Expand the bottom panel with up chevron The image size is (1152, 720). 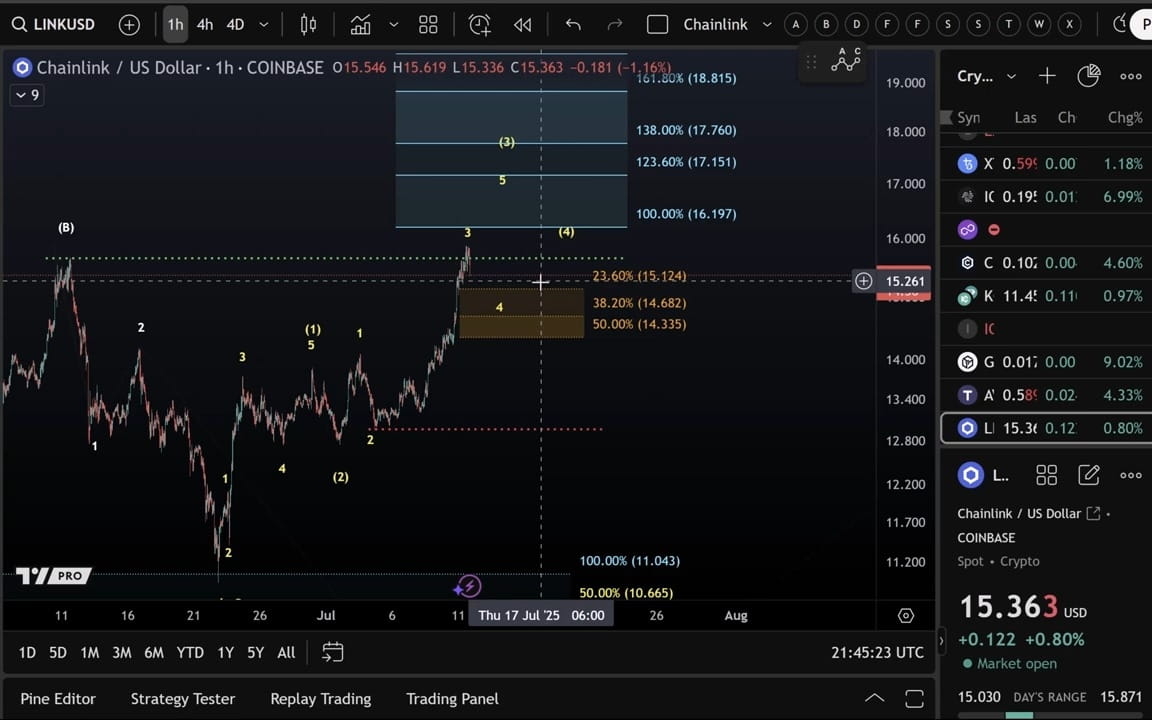(874, 698)
